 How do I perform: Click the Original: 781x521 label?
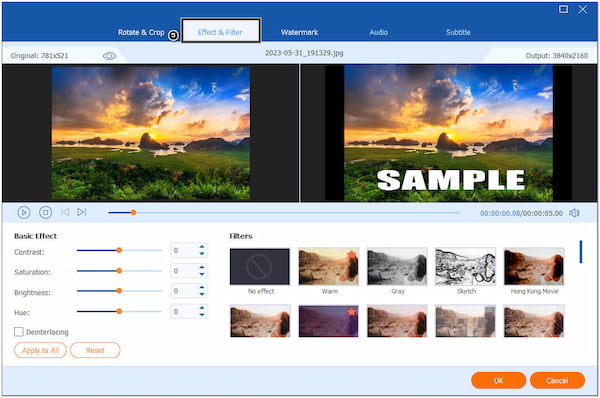click(x=39, y=56)
